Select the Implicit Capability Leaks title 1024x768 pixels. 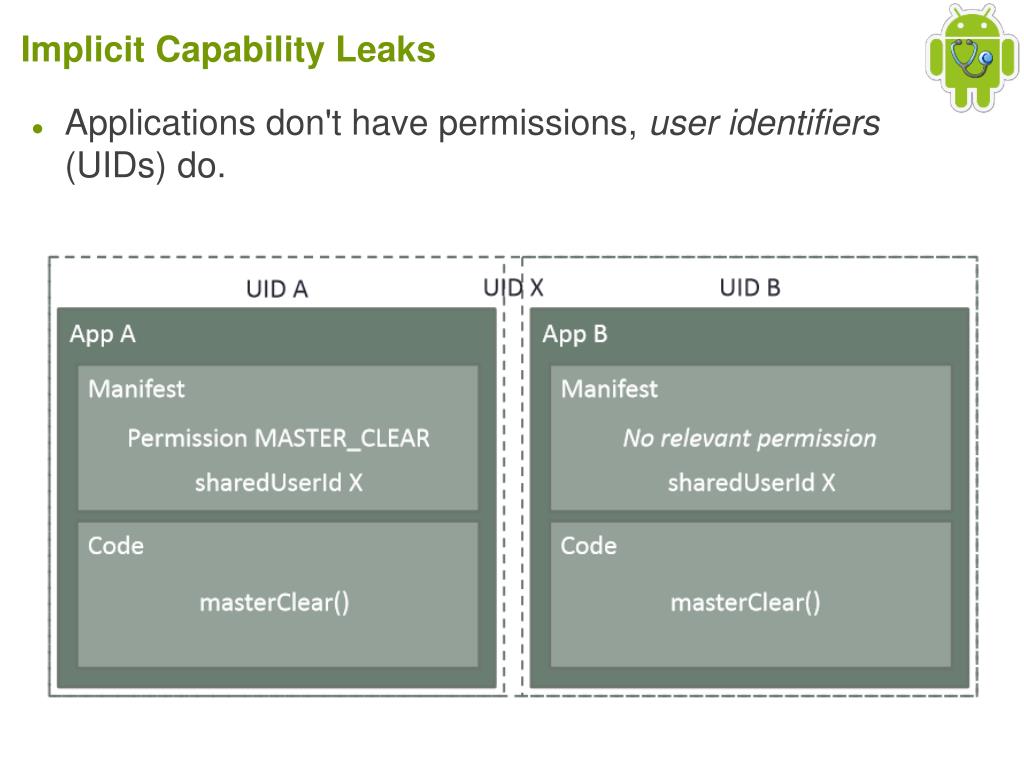tap(228, 50)
